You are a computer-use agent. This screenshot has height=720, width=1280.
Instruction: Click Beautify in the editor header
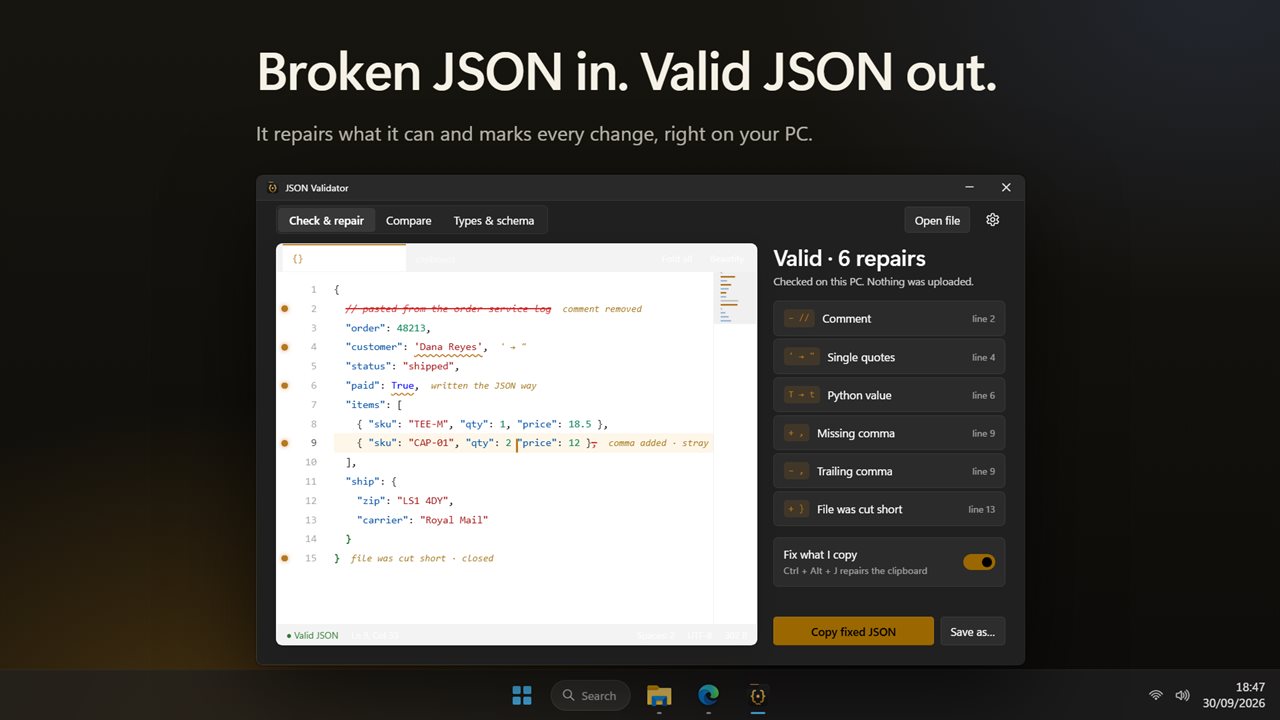tap(727, 259)
